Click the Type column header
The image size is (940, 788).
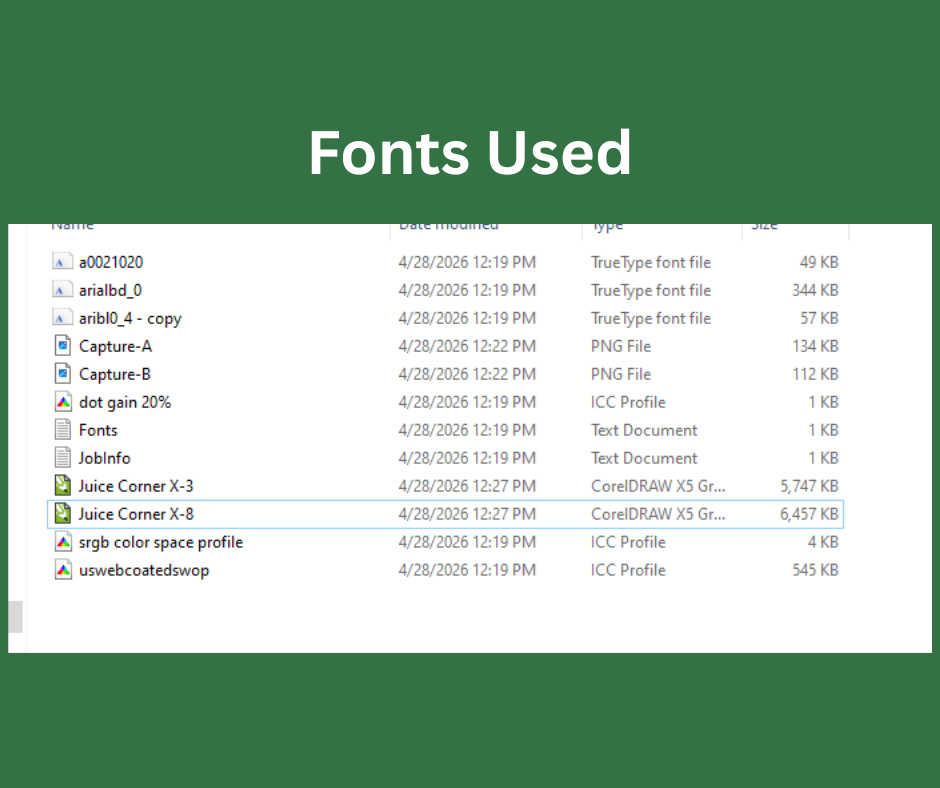point(607,227)
